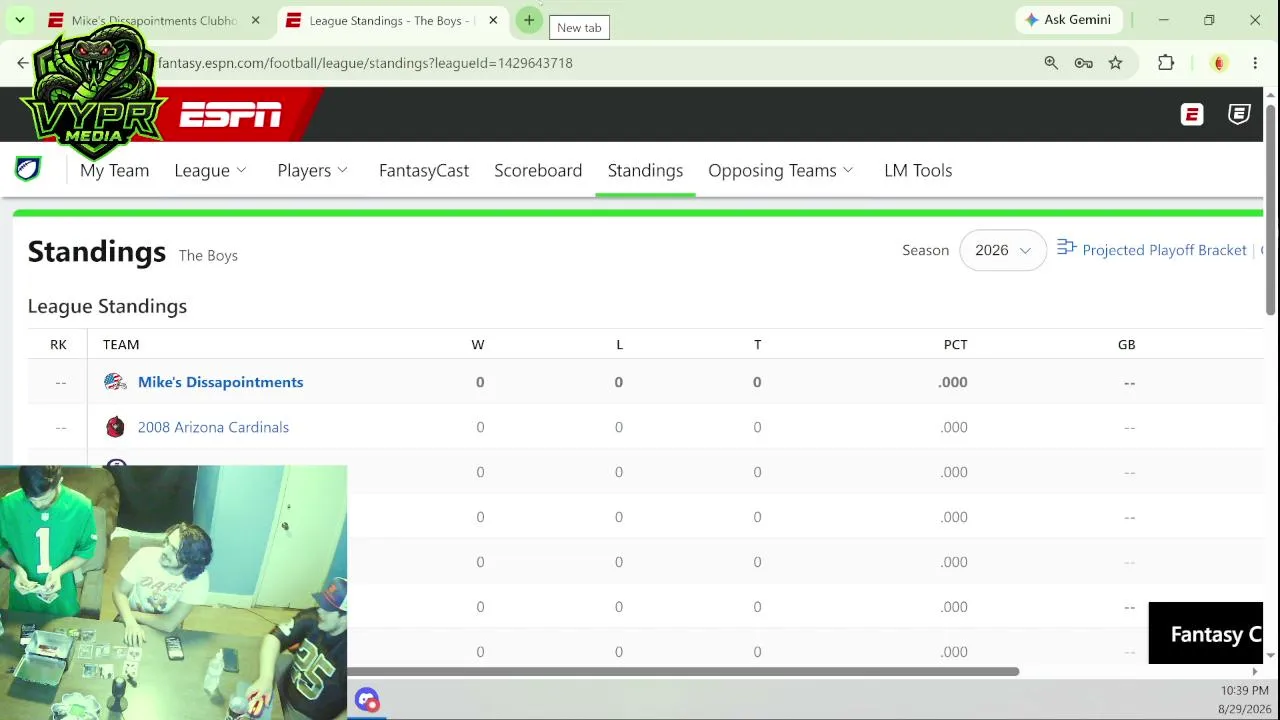Expand the Players menu
Screen dimensions: 1280x720
point(312,170)
